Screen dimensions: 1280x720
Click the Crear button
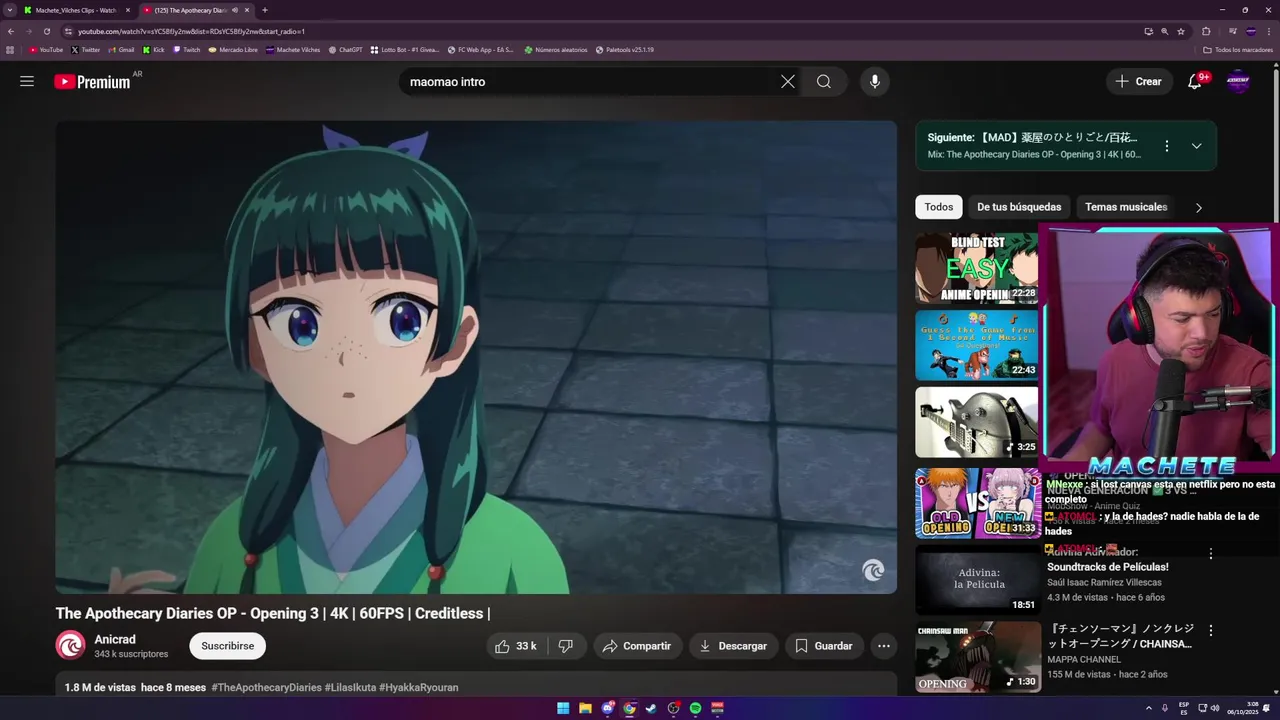pos(1139,82)
